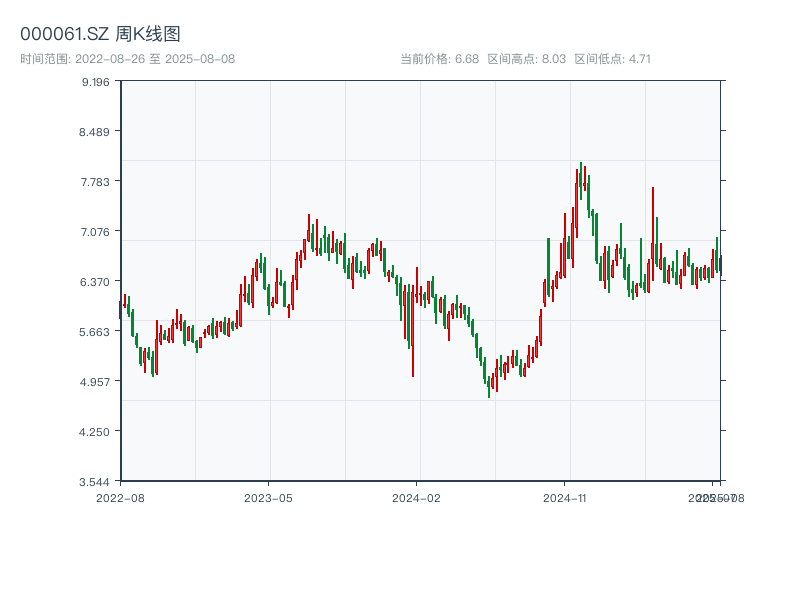The width and height of the screenshot is (800, 600).
Task: Click the y-axis value 7.783
Action: click(95, 182)
